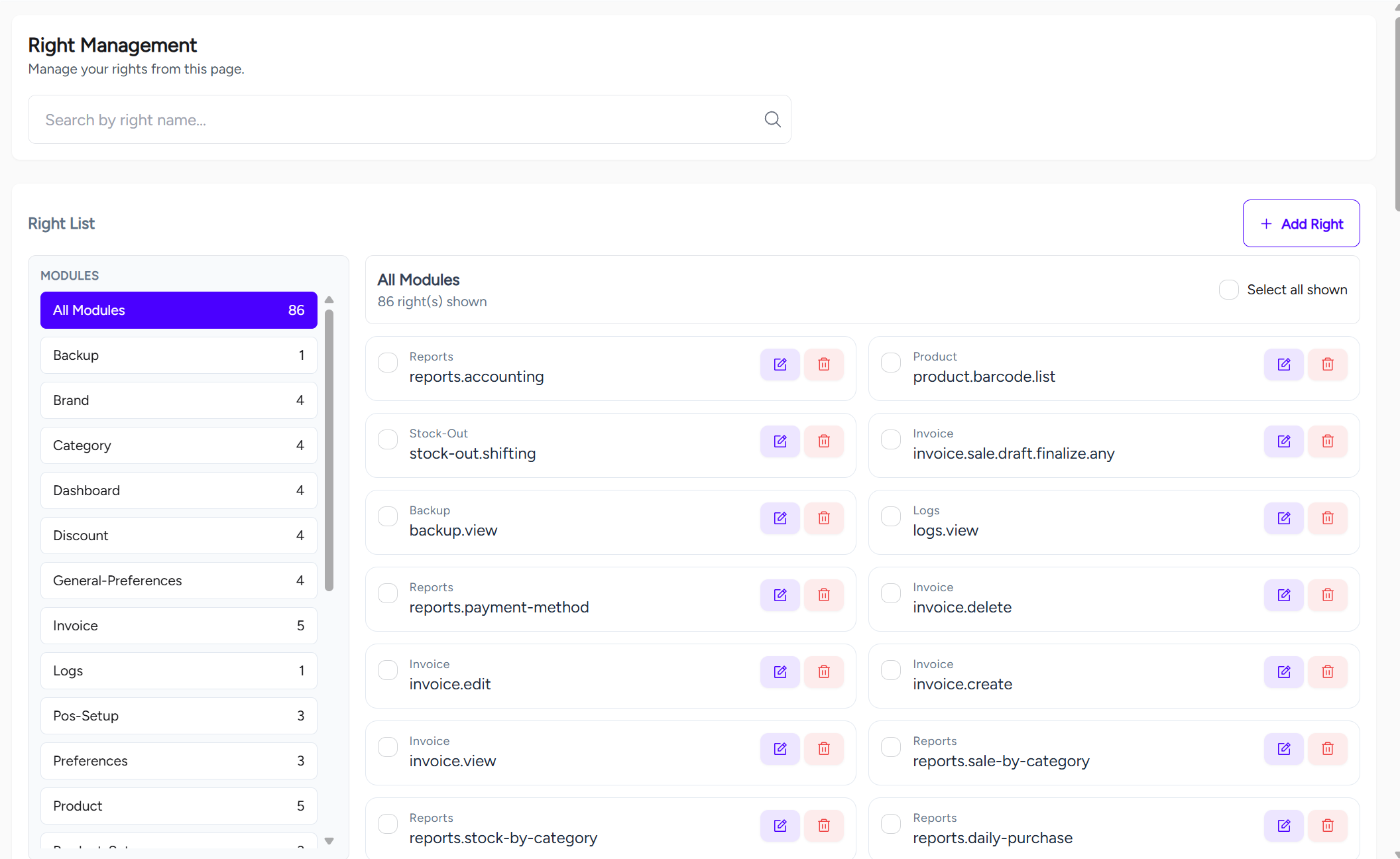Screen dimensions: 1400x859
Task: Check the invoice.delete checkbox
Action: coord(891,593)
